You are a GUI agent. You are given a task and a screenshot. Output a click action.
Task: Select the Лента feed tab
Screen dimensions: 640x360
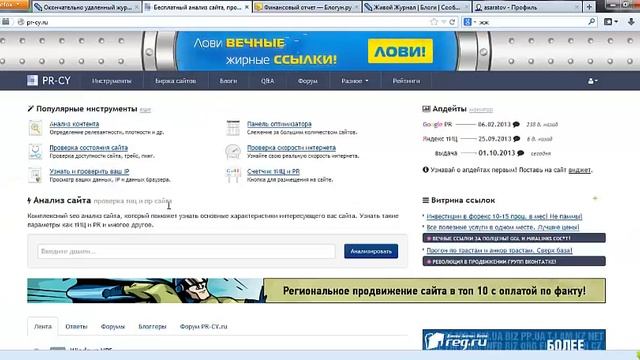[x=43, y=327]
